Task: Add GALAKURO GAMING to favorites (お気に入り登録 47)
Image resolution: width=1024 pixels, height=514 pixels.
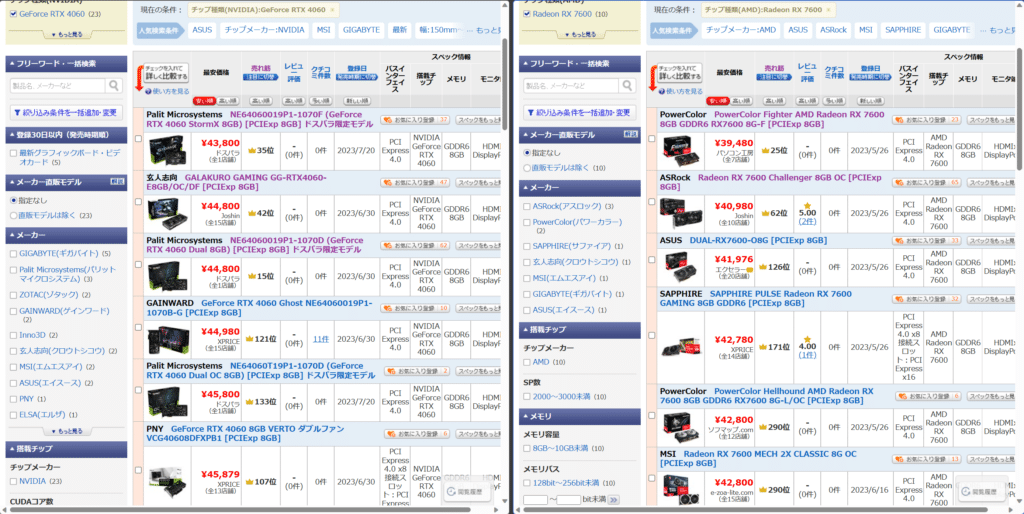Action: [x=415, y=183]
